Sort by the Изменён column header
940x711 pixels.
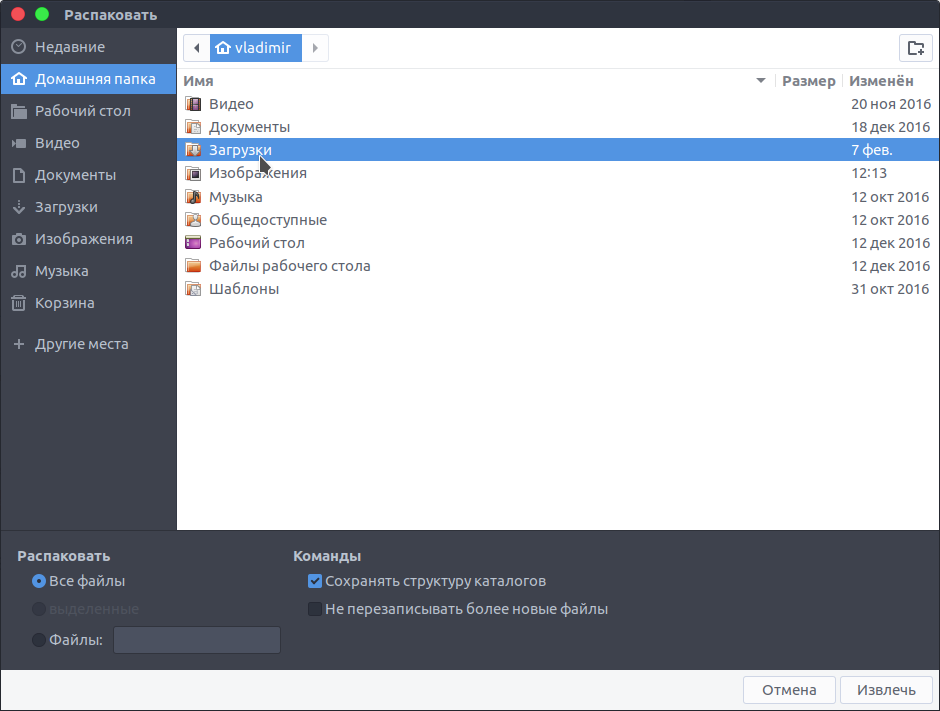point(881,81)
